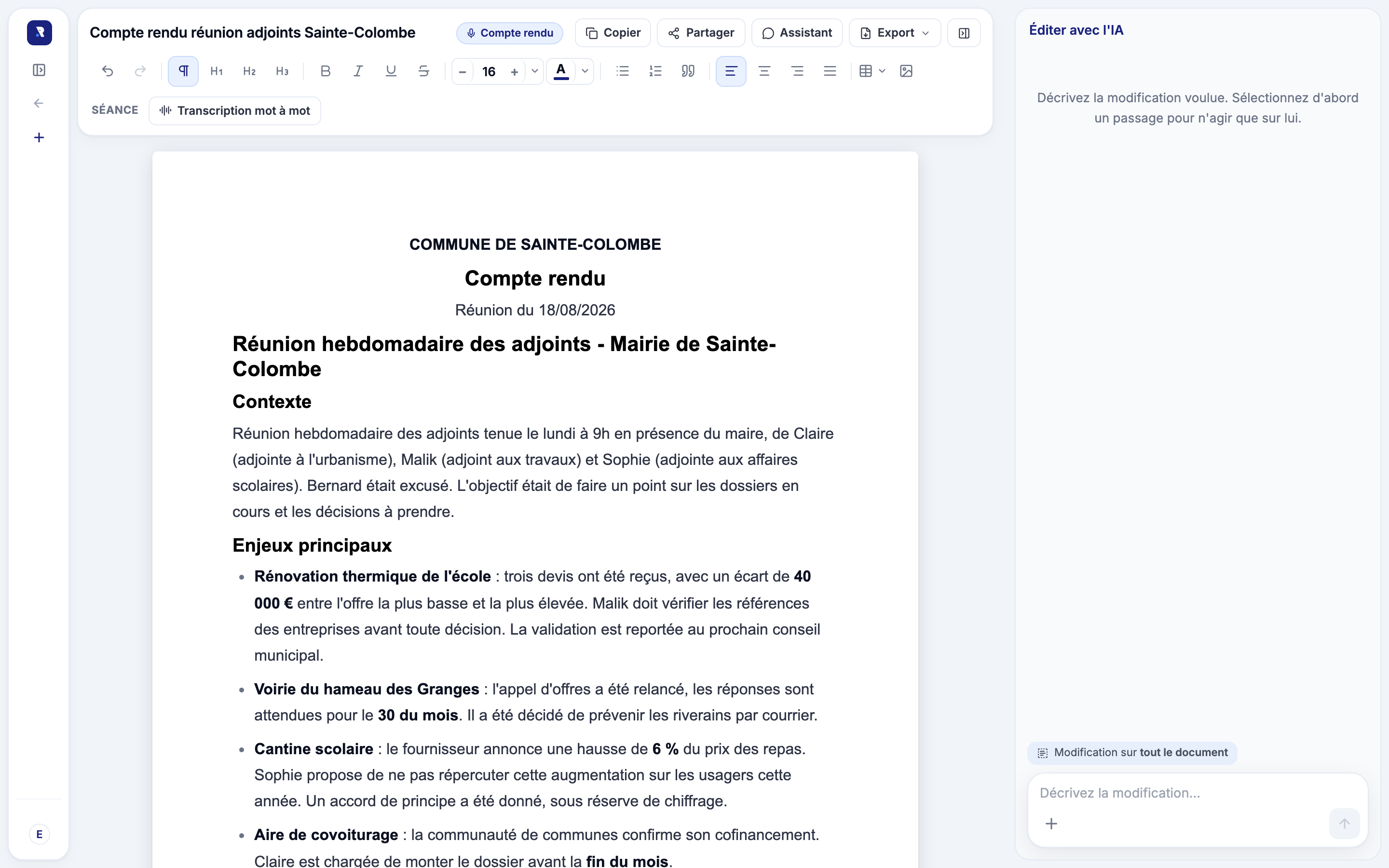Screen dimensions: 1389x868
Task: Toggle underline formatting
Action: click(x=391, y=71)
